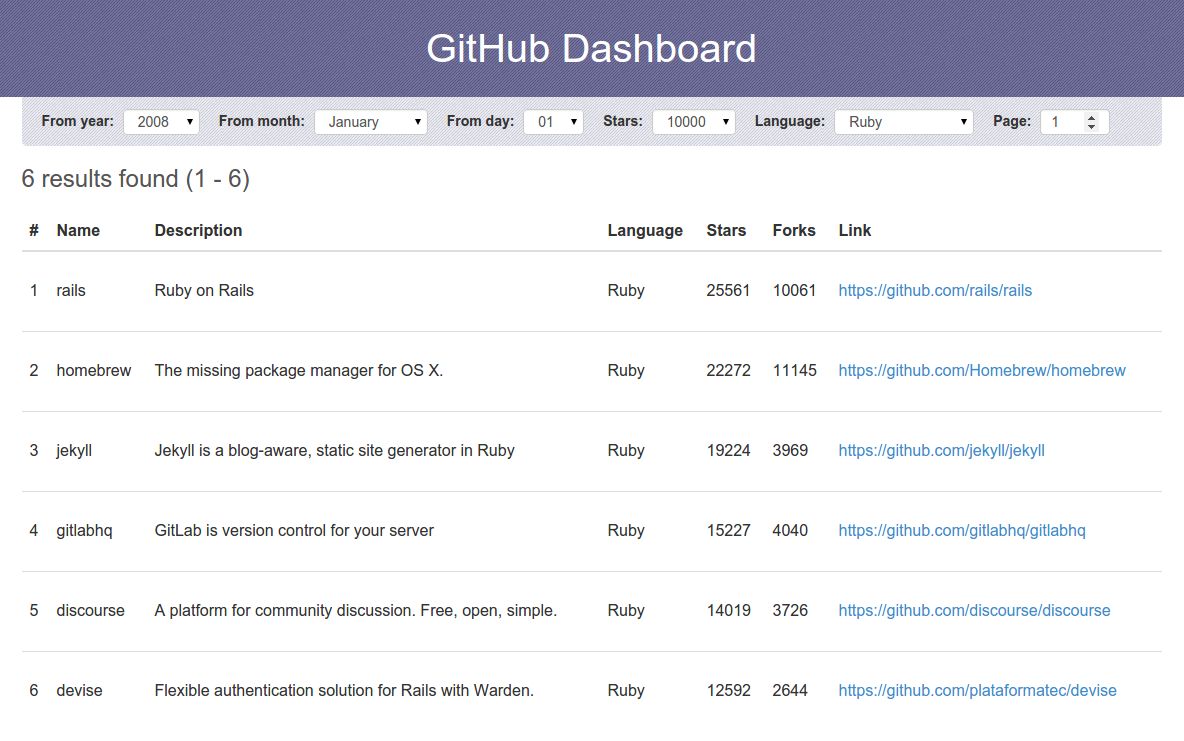Image resolution: width=1184 pixels, height=741 pixels.
Task: Click the Jekyll blog-aware static site description
Action: click(x=335, y=451)
